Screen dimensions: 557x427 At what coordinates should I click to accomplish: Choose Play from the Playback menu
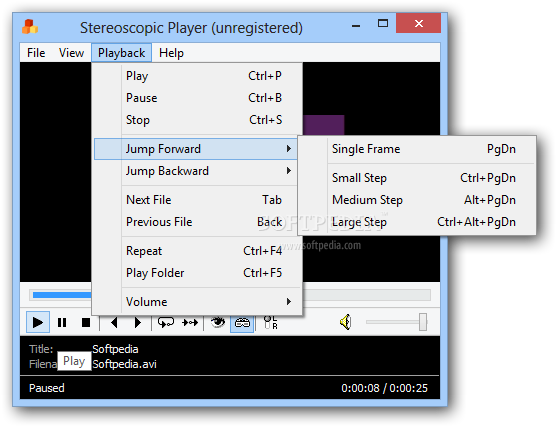pos(196,76)
